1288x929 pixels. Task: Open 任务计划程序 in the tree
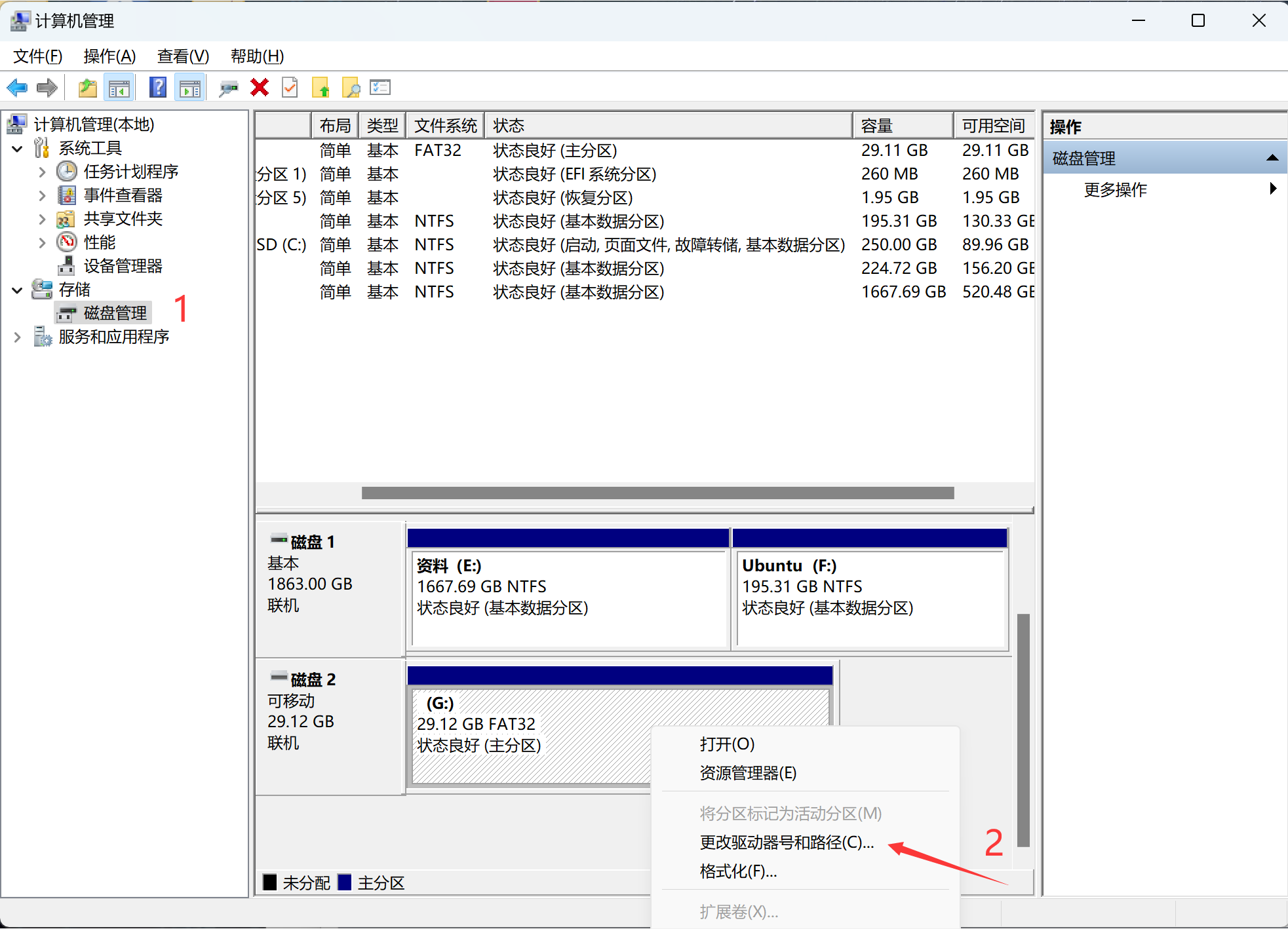(131, 172)
